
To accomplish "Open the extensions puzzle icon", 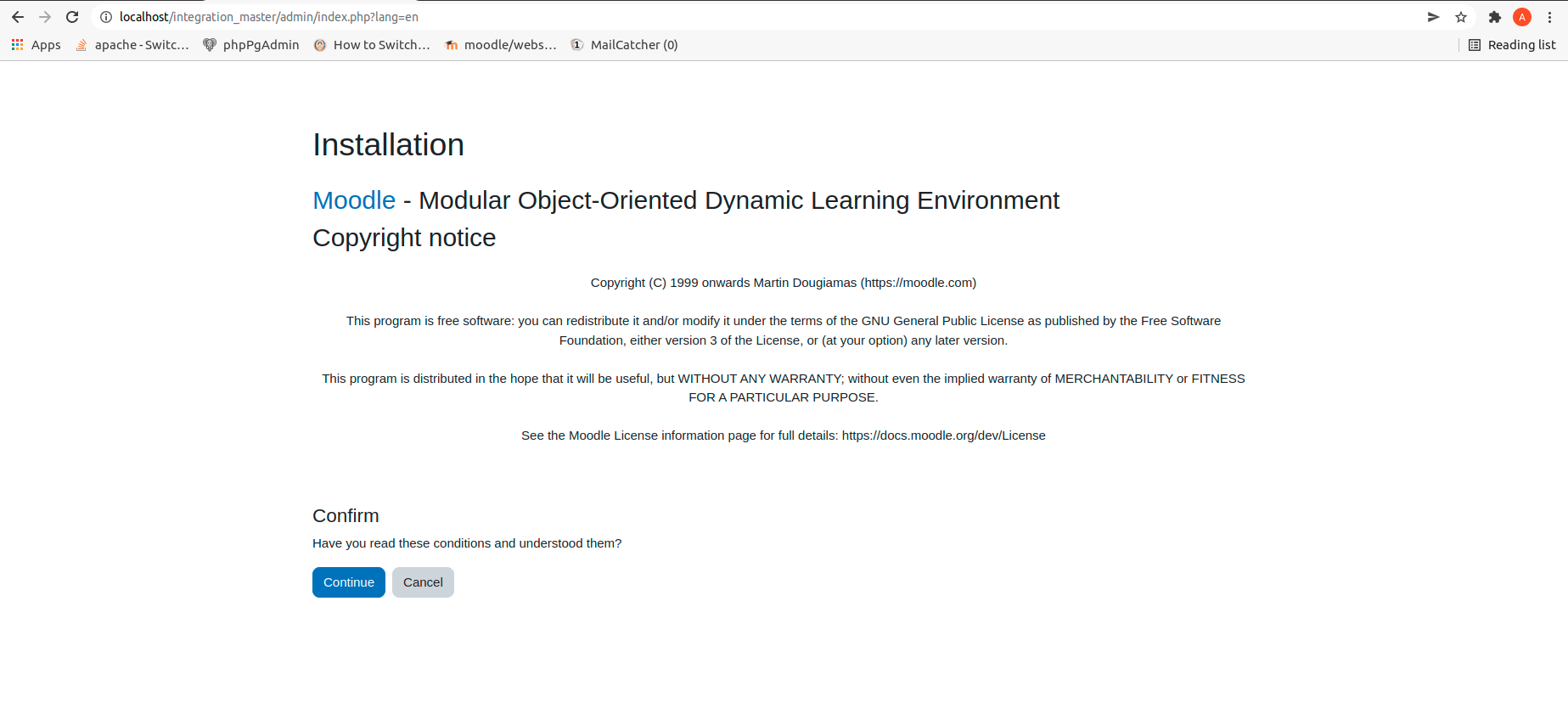I will [x=1495, y=17].
